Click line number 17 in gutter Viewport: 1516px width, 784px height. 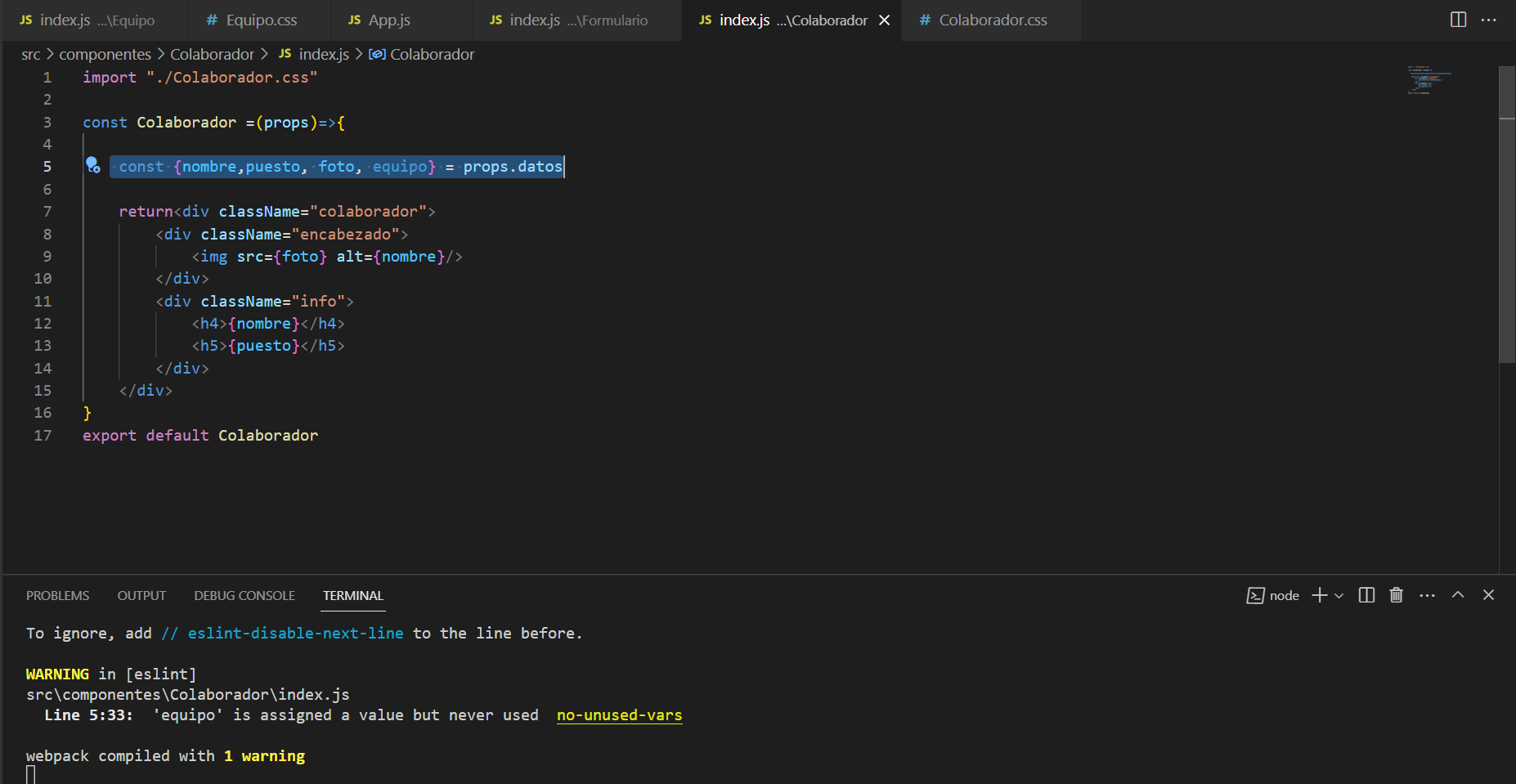click(x=43, y=436)
